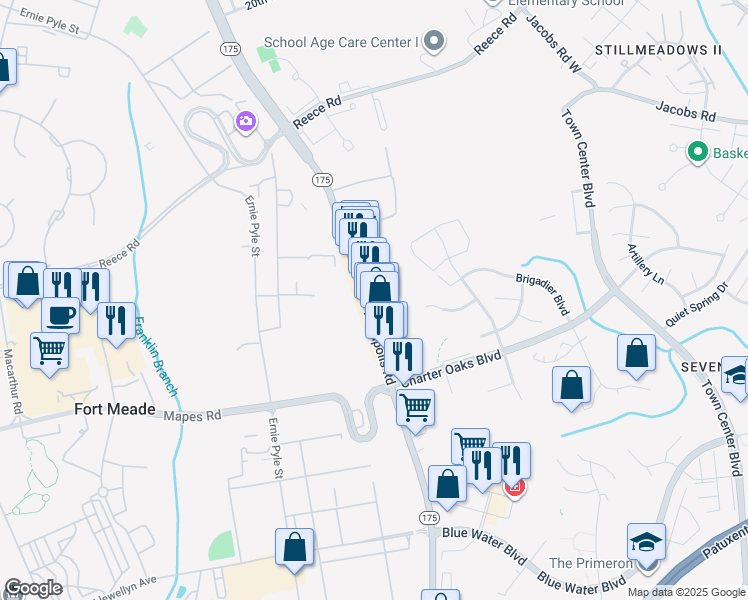Click the coffee cup cafe marker

[61, 315]
